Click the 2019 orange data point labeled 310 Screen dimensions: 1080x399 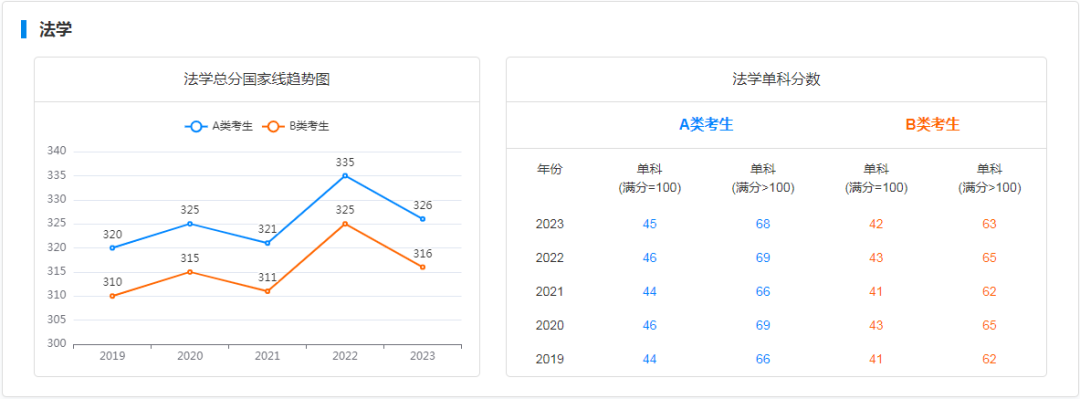[112, 296]
